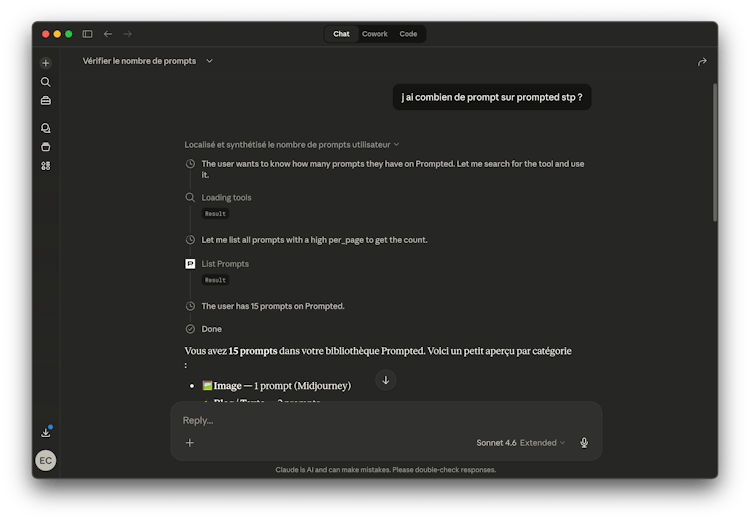Image resolution: width=750 pixels, height=521 pixels.
Task: Switch to the Cowork tab
Action: [375, 34]
